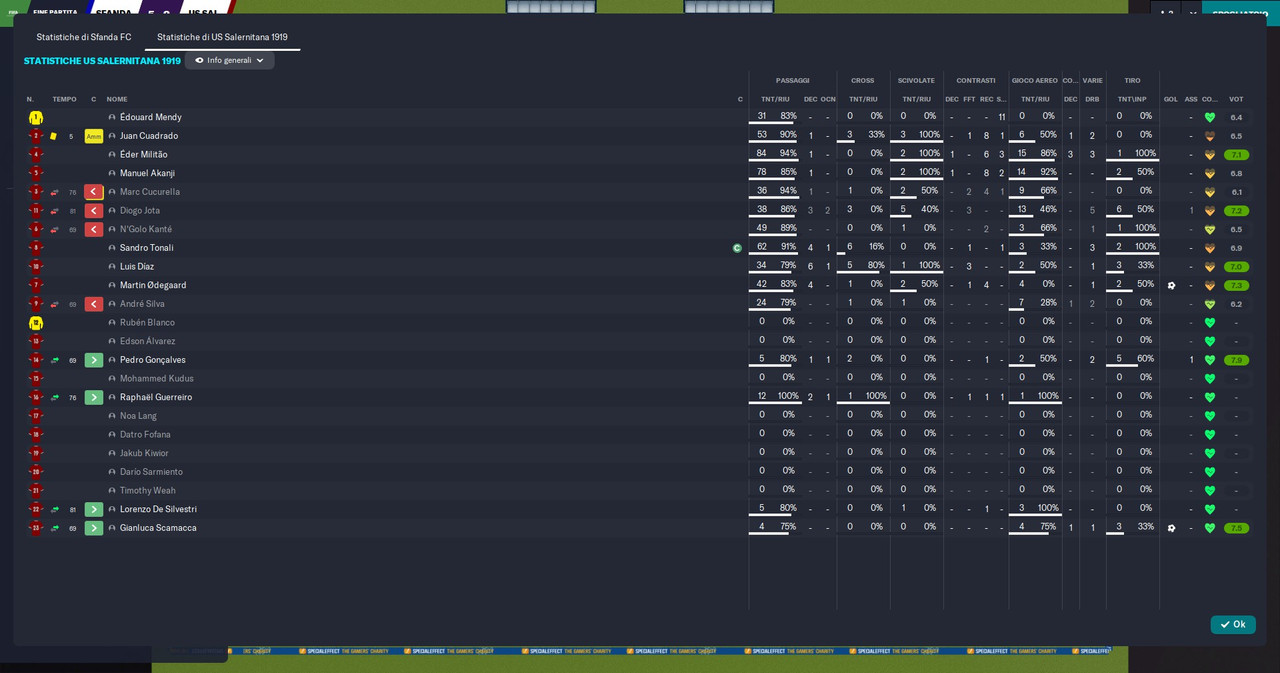Sort by the Gol column header

[1171, 99]
